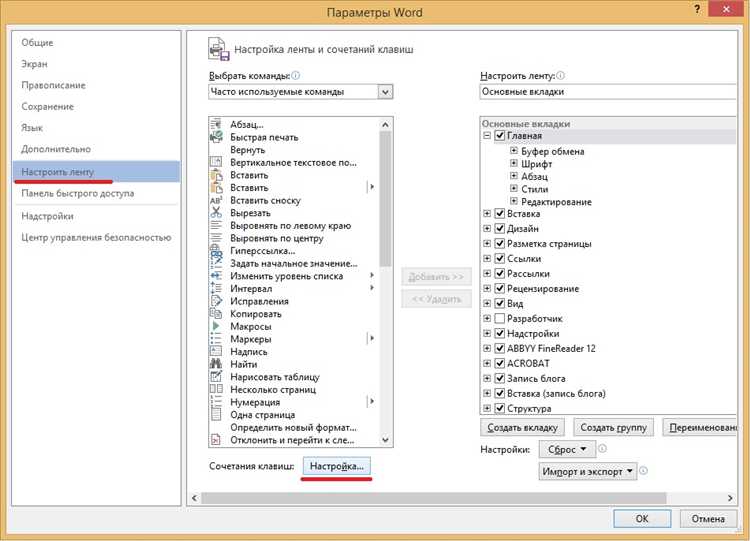Image resolution: width=750 pixels, height=541 pixels.
Task: Open the Общие settings category
Action: (37, 43)
